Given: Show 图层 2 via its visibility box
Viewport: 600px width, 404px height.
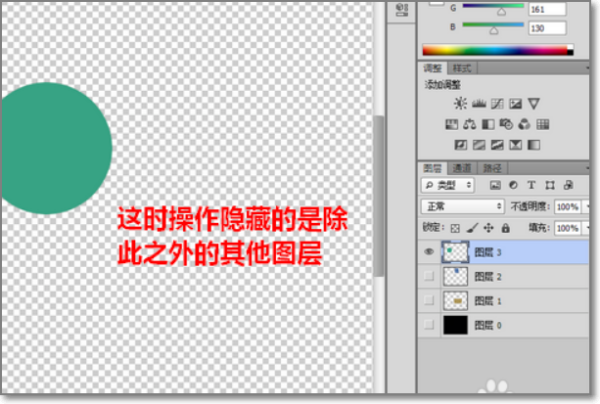Looking at the screenshot, I should (429, 276).
